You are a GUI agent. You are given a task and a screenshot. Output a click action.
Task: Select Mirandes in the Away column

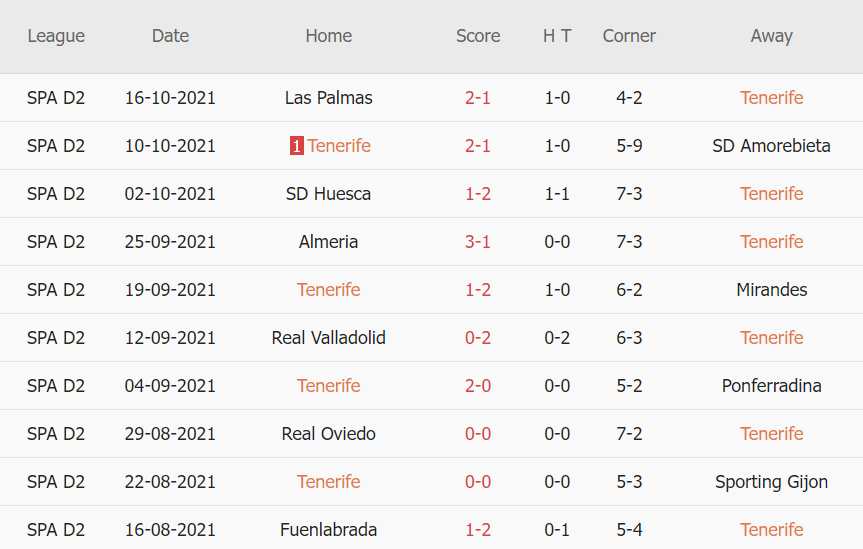click(x=771, y=290)
